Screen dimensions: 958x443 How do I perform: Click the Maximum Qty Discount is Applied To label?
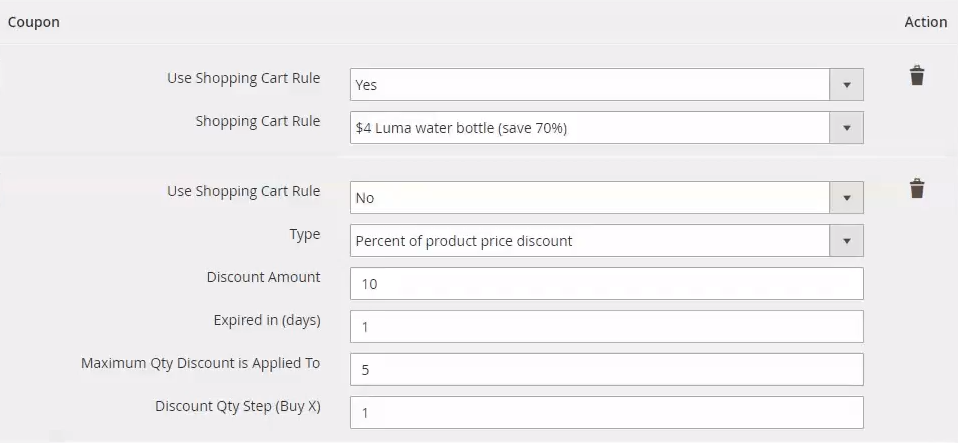pyautogui.click(x=200, y=363)
